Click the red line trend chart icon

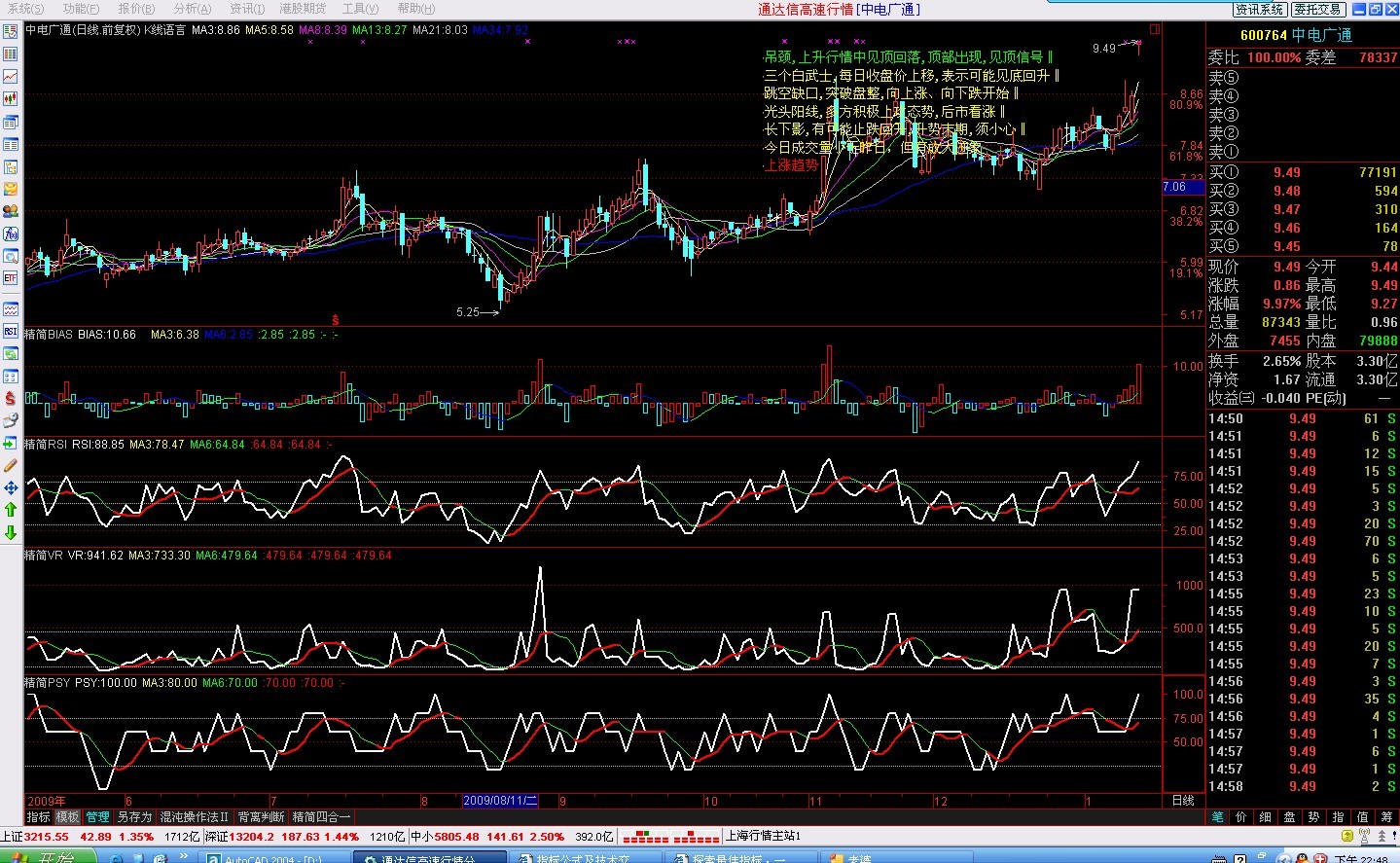click(11, 76)
